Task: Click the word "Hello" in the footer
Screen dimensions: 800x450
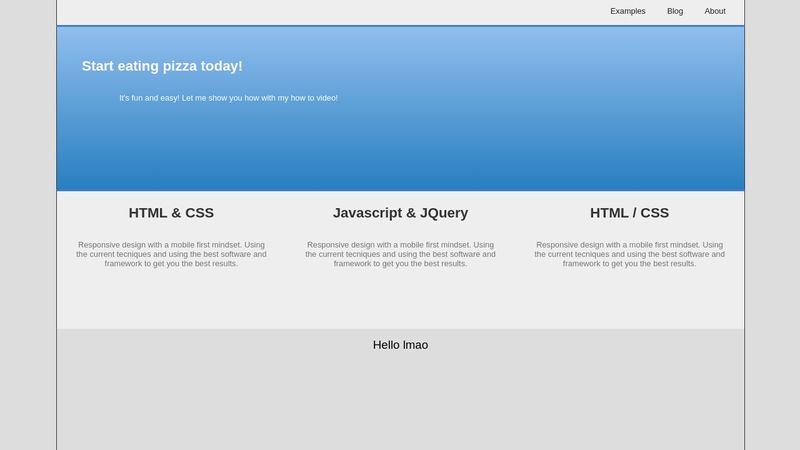Action: [x=386, y=345]
